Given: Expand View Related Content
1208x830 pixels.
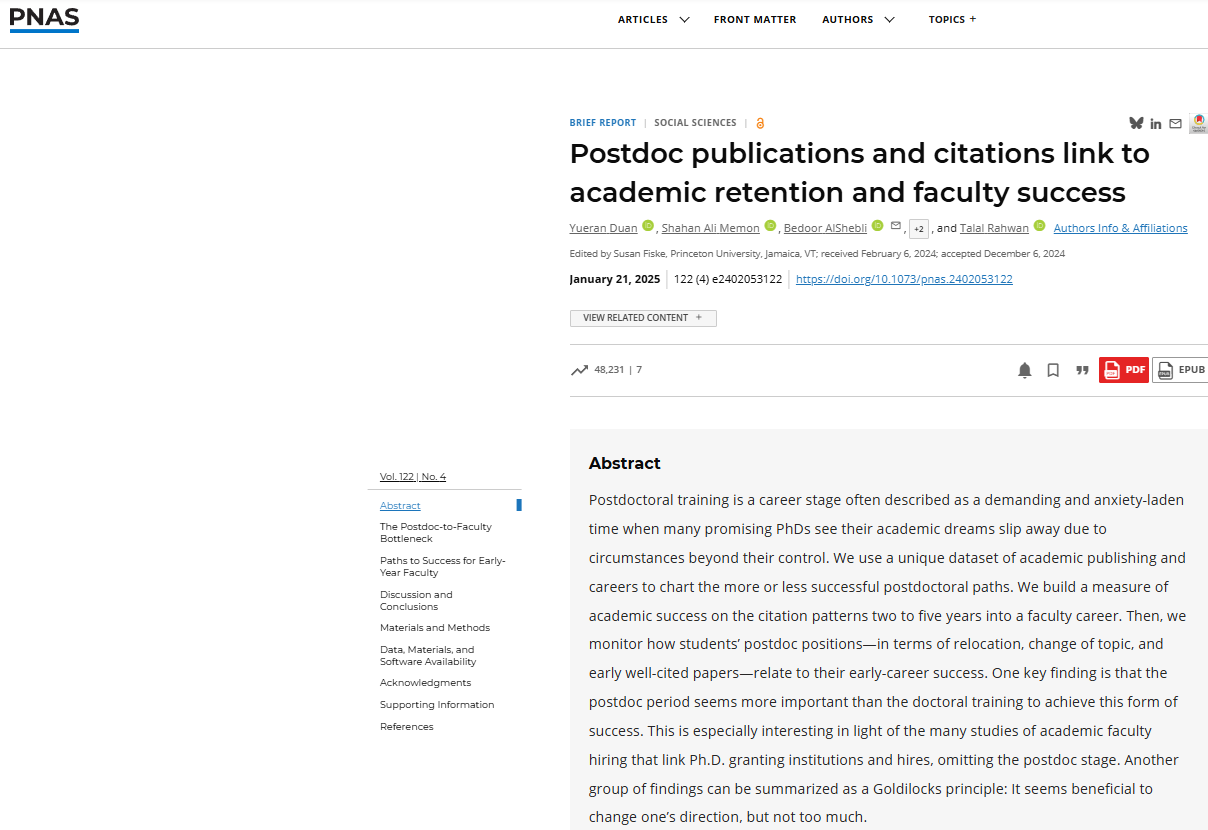Looking at the screenshot, I should click(643, 318).
